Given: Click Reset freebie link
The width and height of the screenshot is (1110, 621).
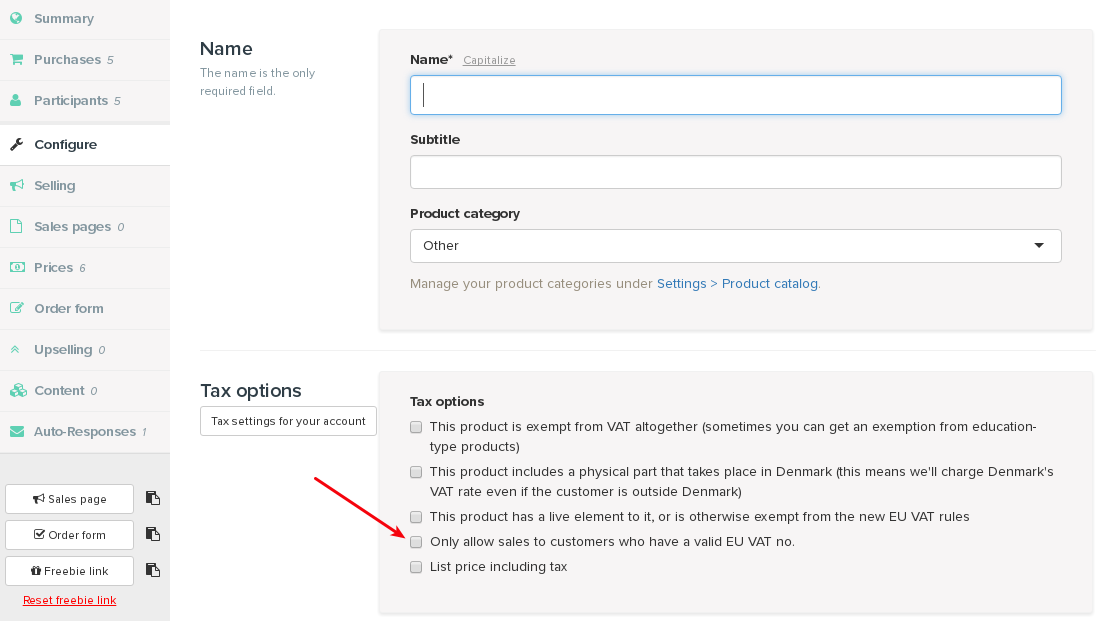Looking at the screenshot, I should (x=69, y=600).
